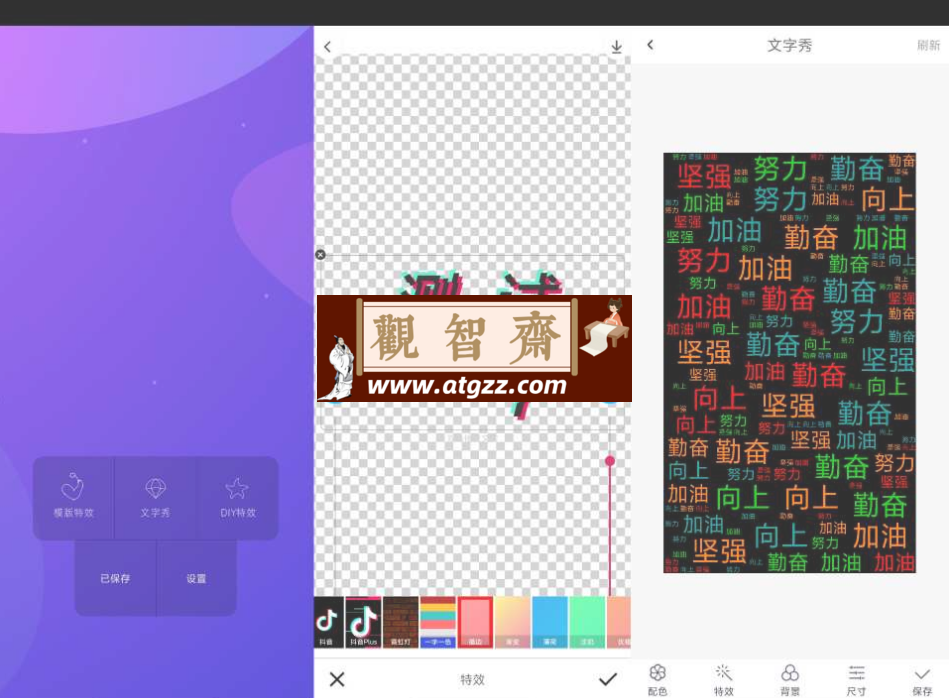This screenshot has width=950, height=698.
Task: Adjust the pink vertical slider handle
Action: click(x=610, y=461)
